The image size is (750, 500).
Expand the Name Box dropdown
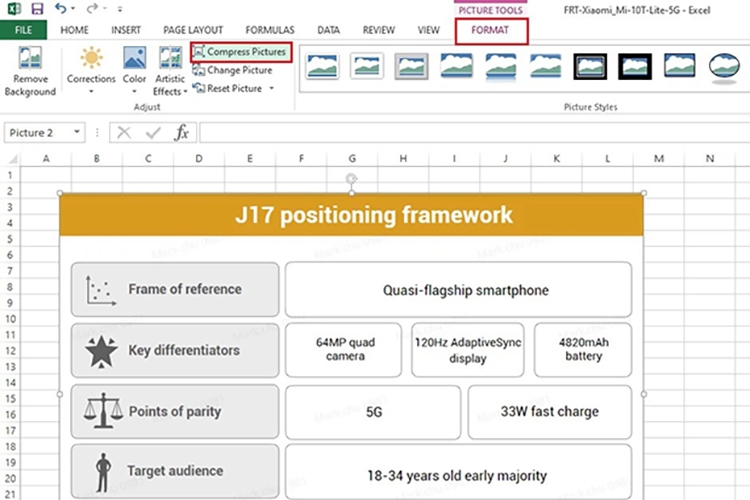[77, 132]
